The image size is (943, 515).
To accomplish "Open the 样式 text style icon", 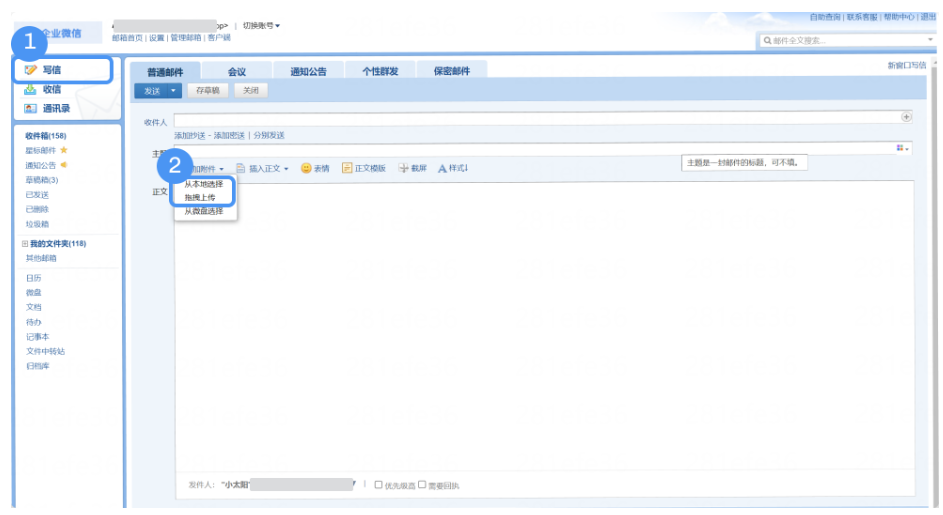I will [x=442, y=168].
